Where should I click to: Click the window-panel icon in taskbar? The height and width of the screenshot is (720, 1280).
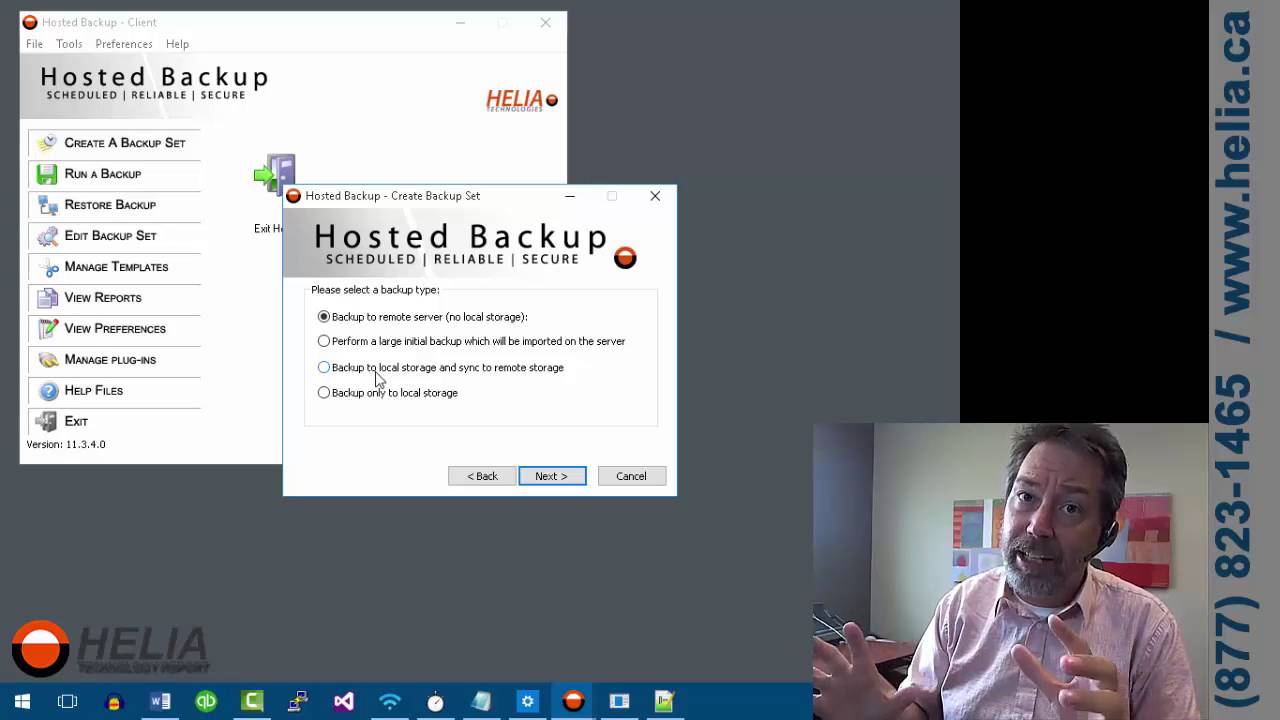tap(619, 702)
